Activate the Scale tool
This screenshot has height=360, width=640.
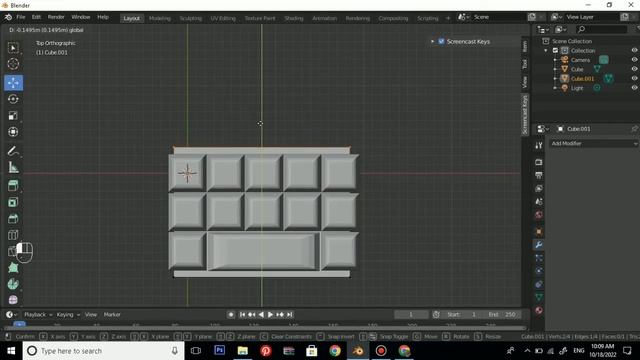[x=13, y=116]
